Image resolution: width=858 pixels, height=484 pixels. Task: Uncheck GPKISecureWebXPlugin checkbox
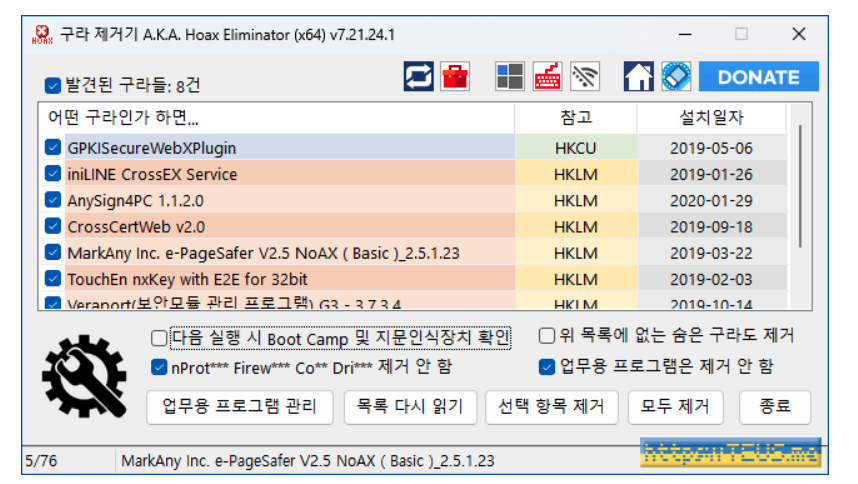pyautogui.click(x=53, y=147)
